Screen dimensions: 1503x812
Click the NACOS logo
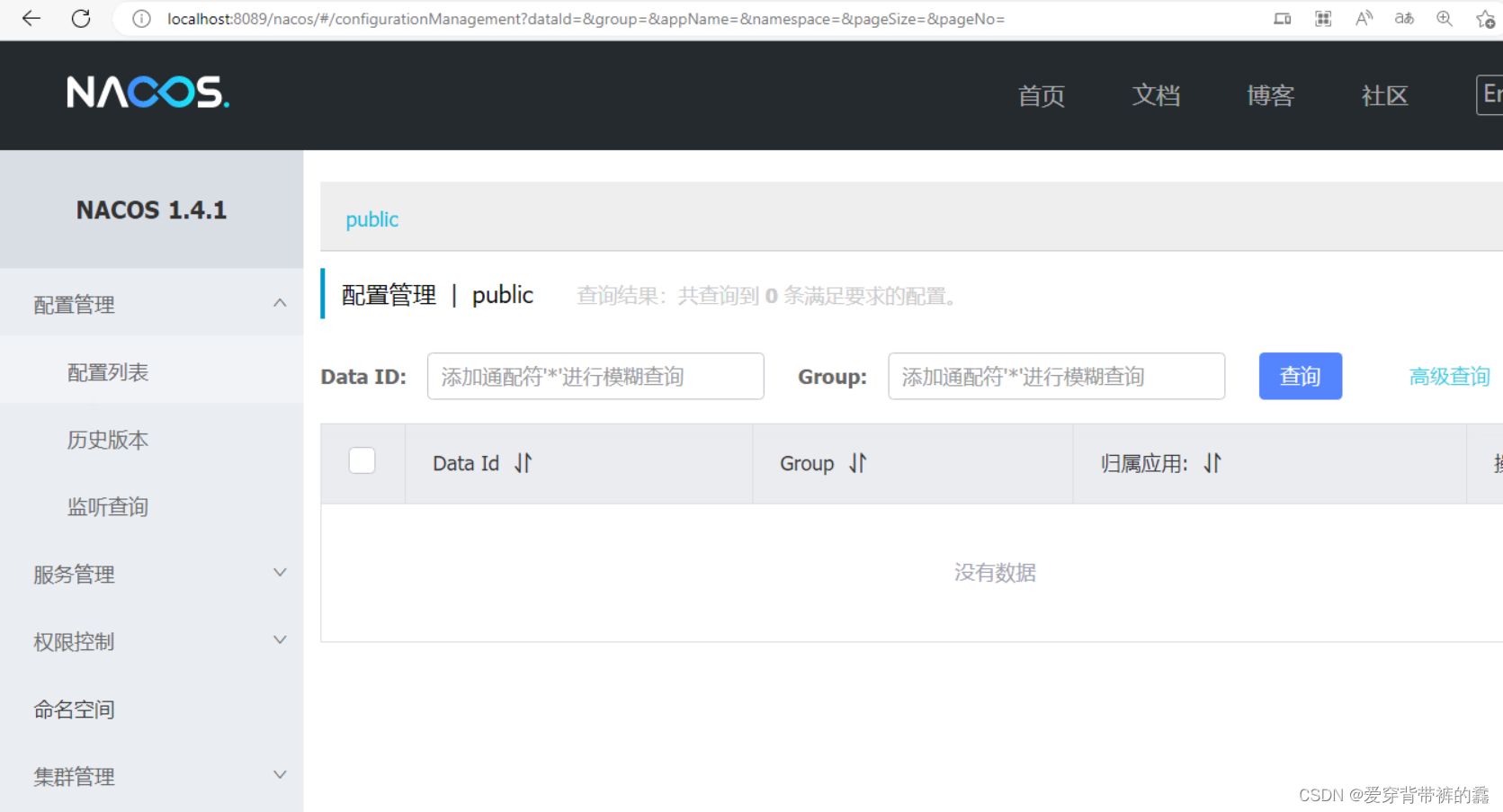click(x=148, y=93)
